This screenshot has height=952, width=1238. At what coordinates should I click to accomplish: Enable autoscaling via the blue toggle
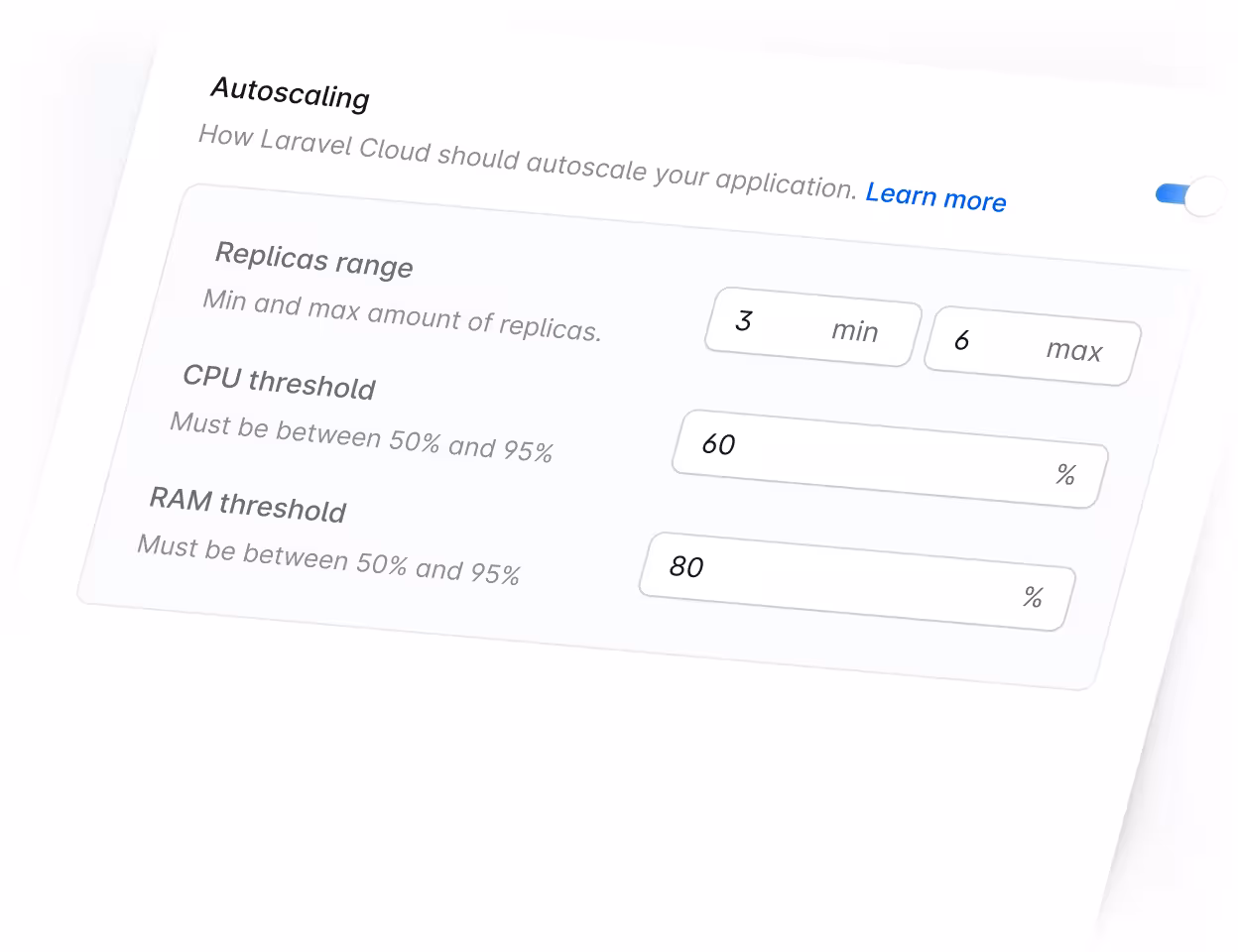coord(1187,195)
